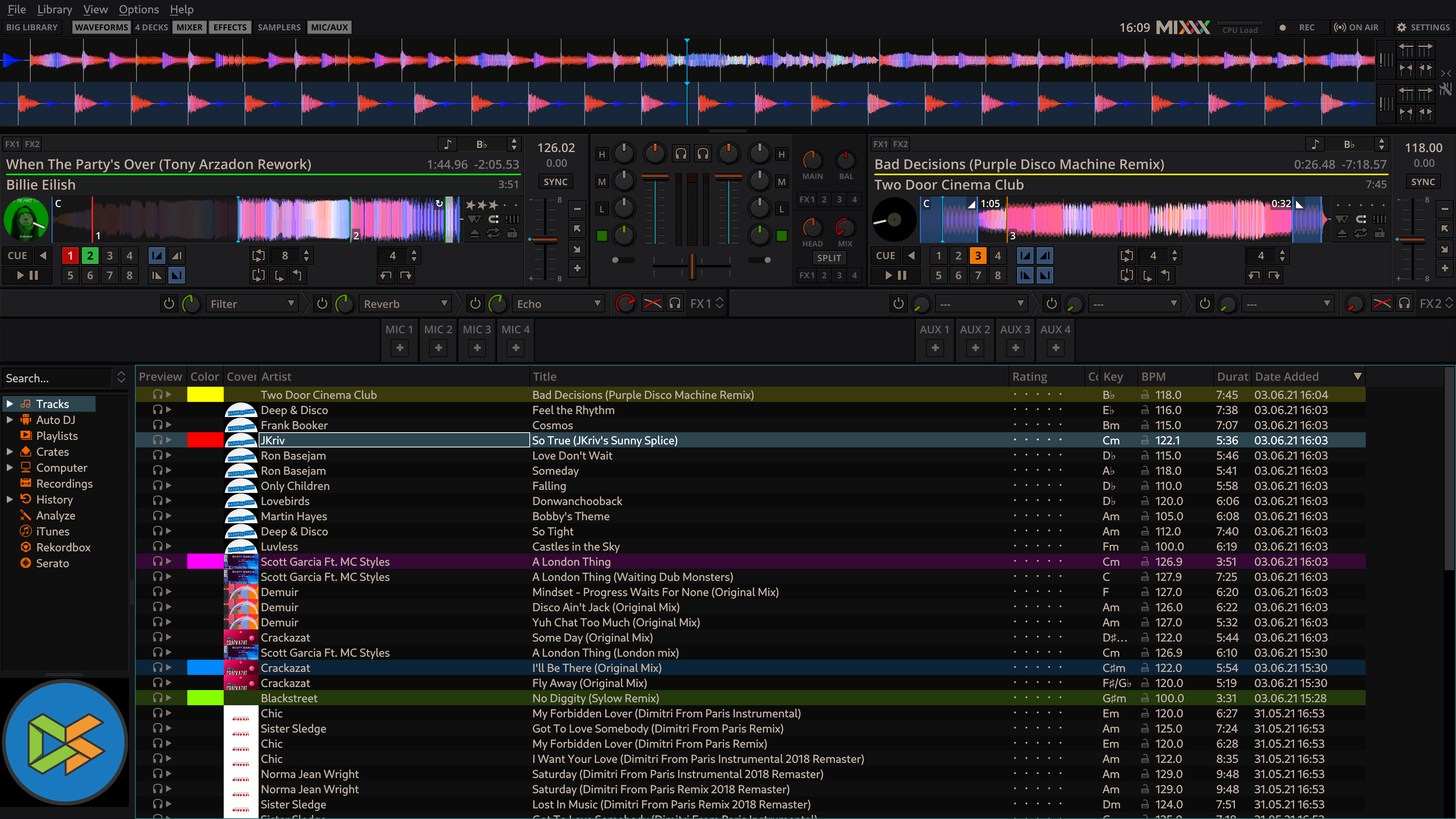Click the Serato sidebar icon
Screen dimensions: 1456x819
click(x=25, y=563)
